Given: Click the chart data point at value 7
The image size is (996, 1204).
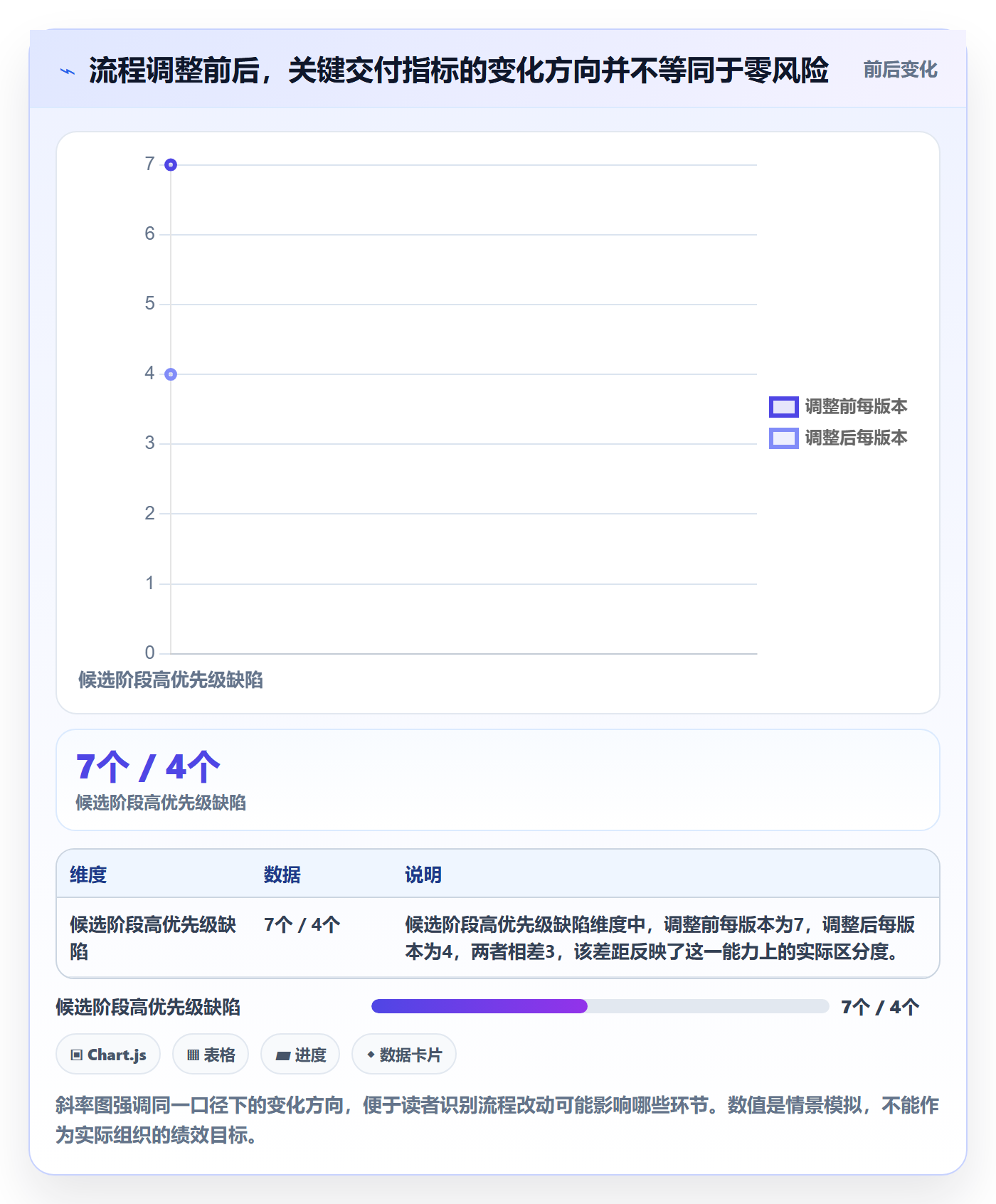Looking at the screenshot, I should click(171, 165).
